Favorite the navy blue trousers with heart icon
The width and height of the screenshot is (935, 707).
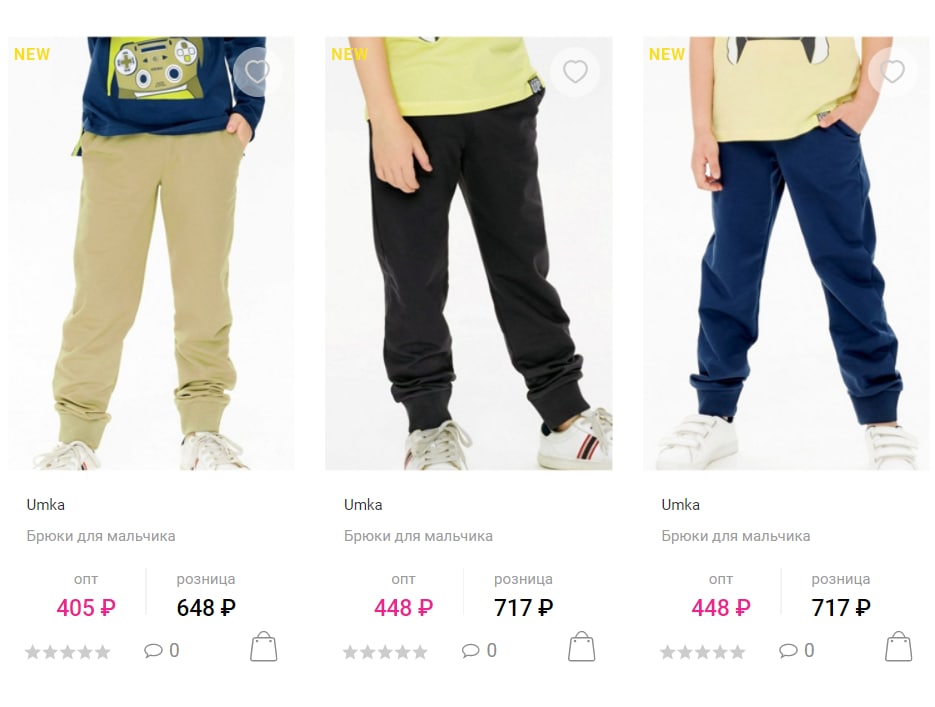[x=893, y=72]
